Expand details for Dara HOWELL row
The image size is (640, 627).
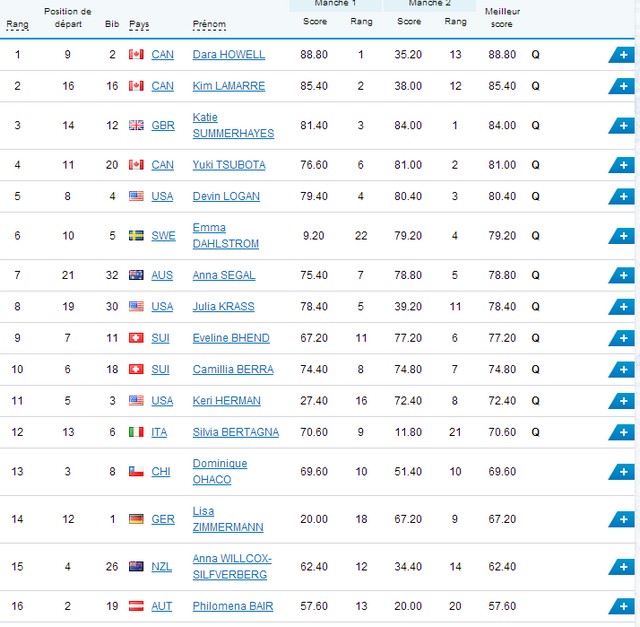tap(622, 55)
